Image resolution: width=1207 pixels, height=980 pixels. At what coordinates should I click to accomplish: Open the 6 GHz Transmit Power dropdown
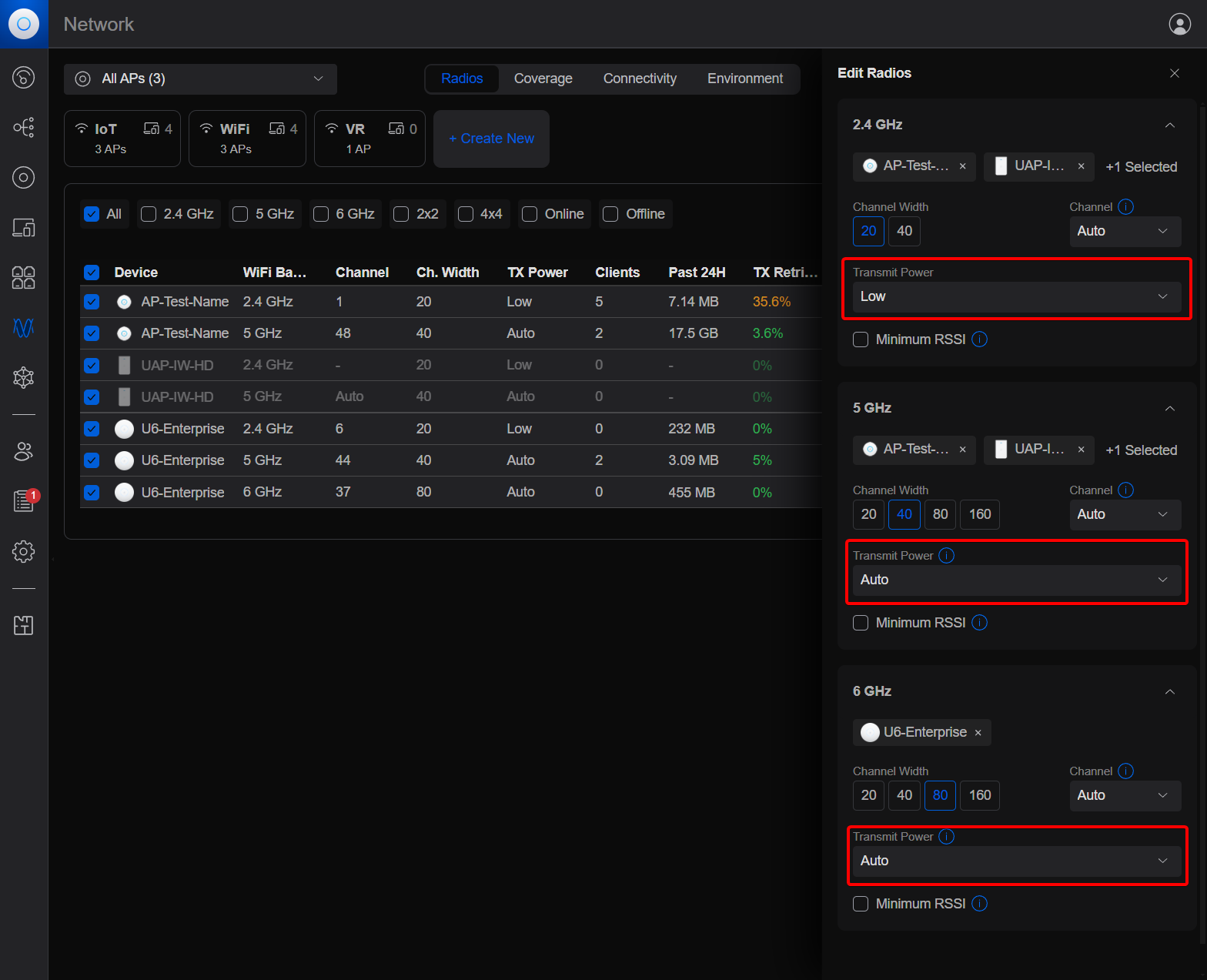click(x=1017, y=861)
